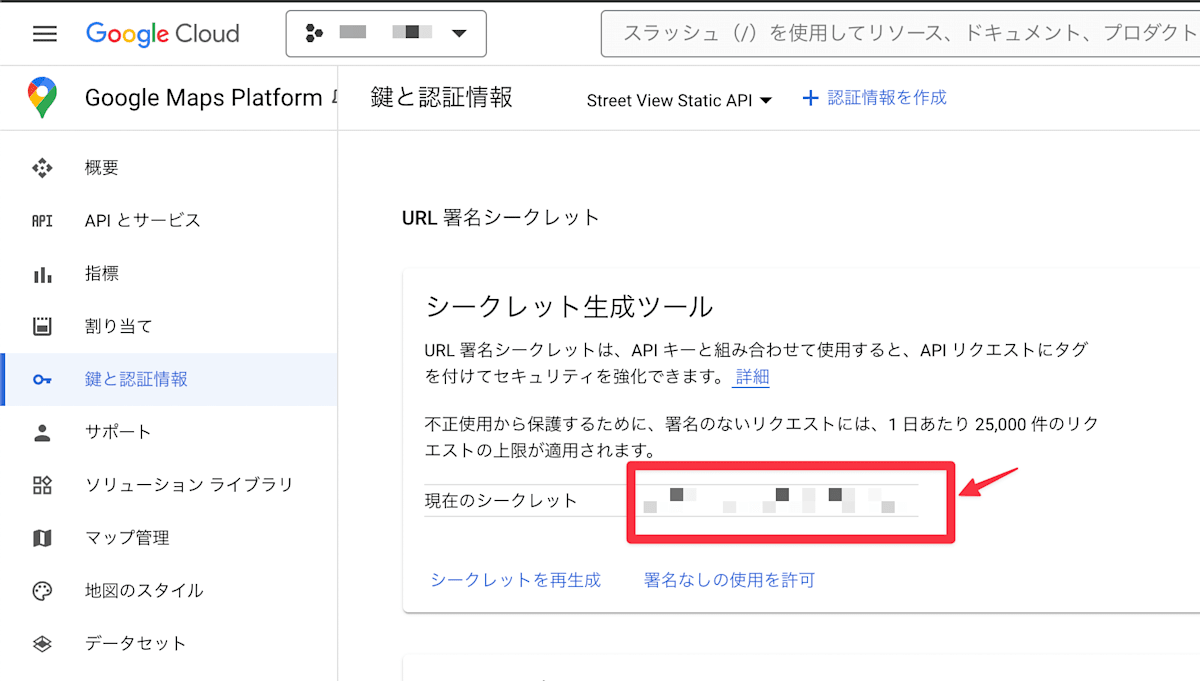Click the Google Cloud logo
The width and height of the screenshot is (1200, 681).
[163, 34]
